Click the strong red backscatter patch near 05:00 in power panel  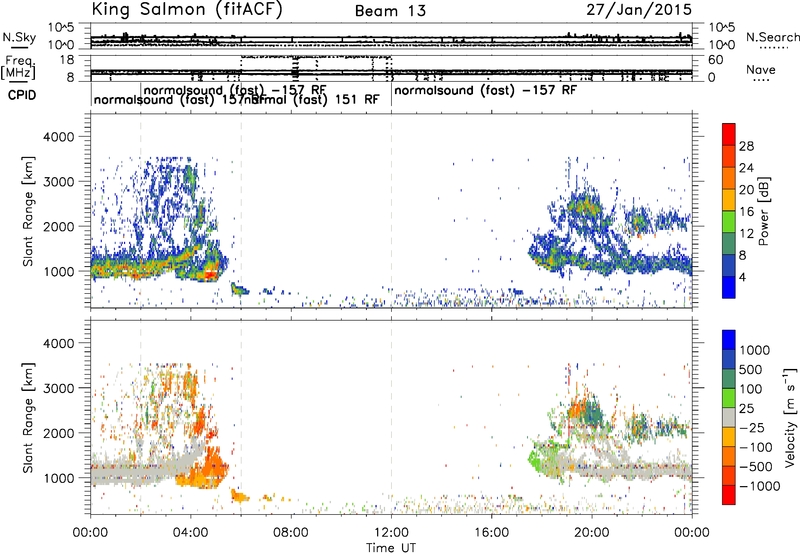tap(209, 274)
